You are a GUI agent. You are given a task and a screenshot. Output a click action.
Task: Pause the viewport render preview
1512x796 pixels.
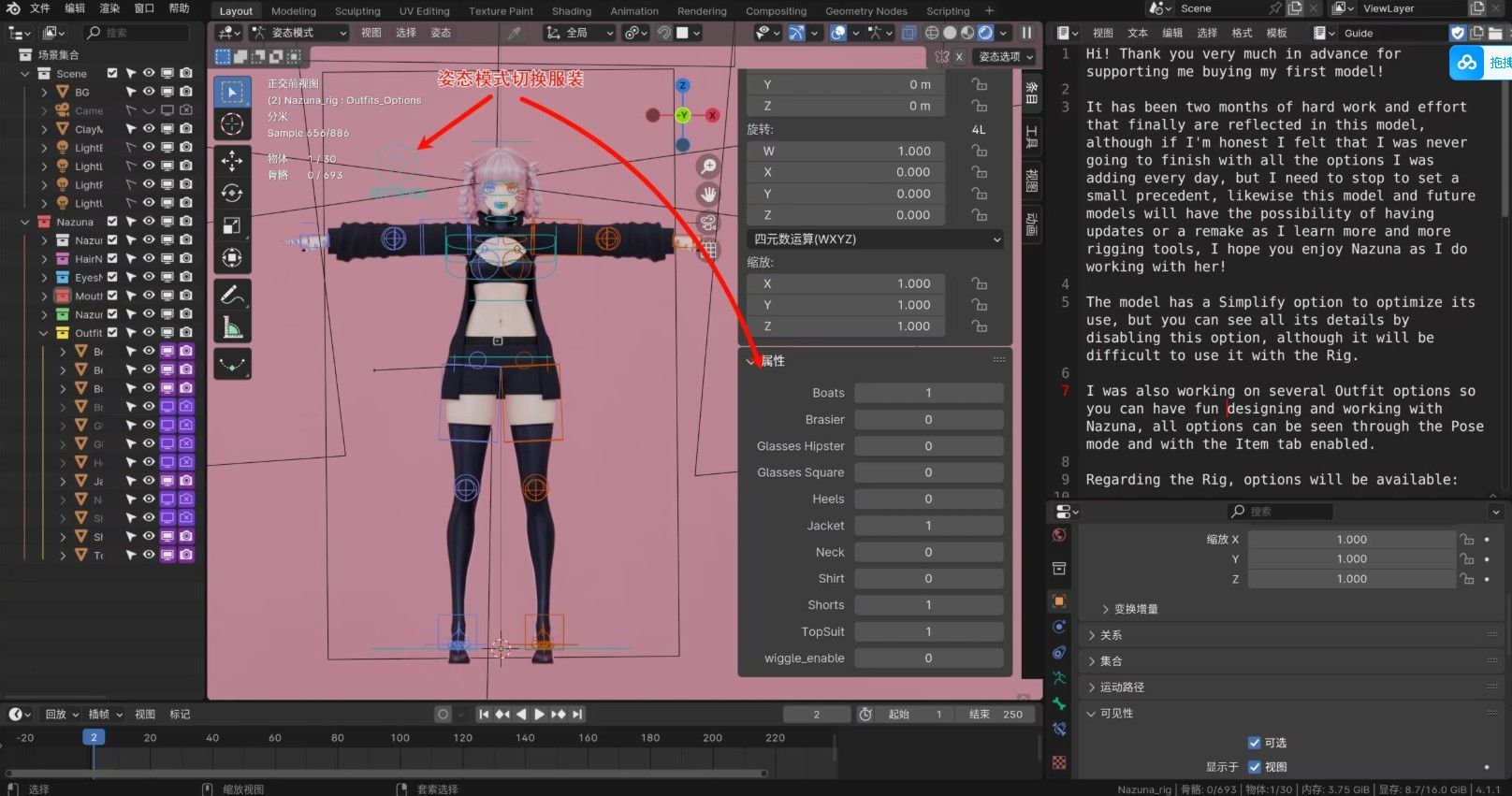click(x=1026, y=33)
